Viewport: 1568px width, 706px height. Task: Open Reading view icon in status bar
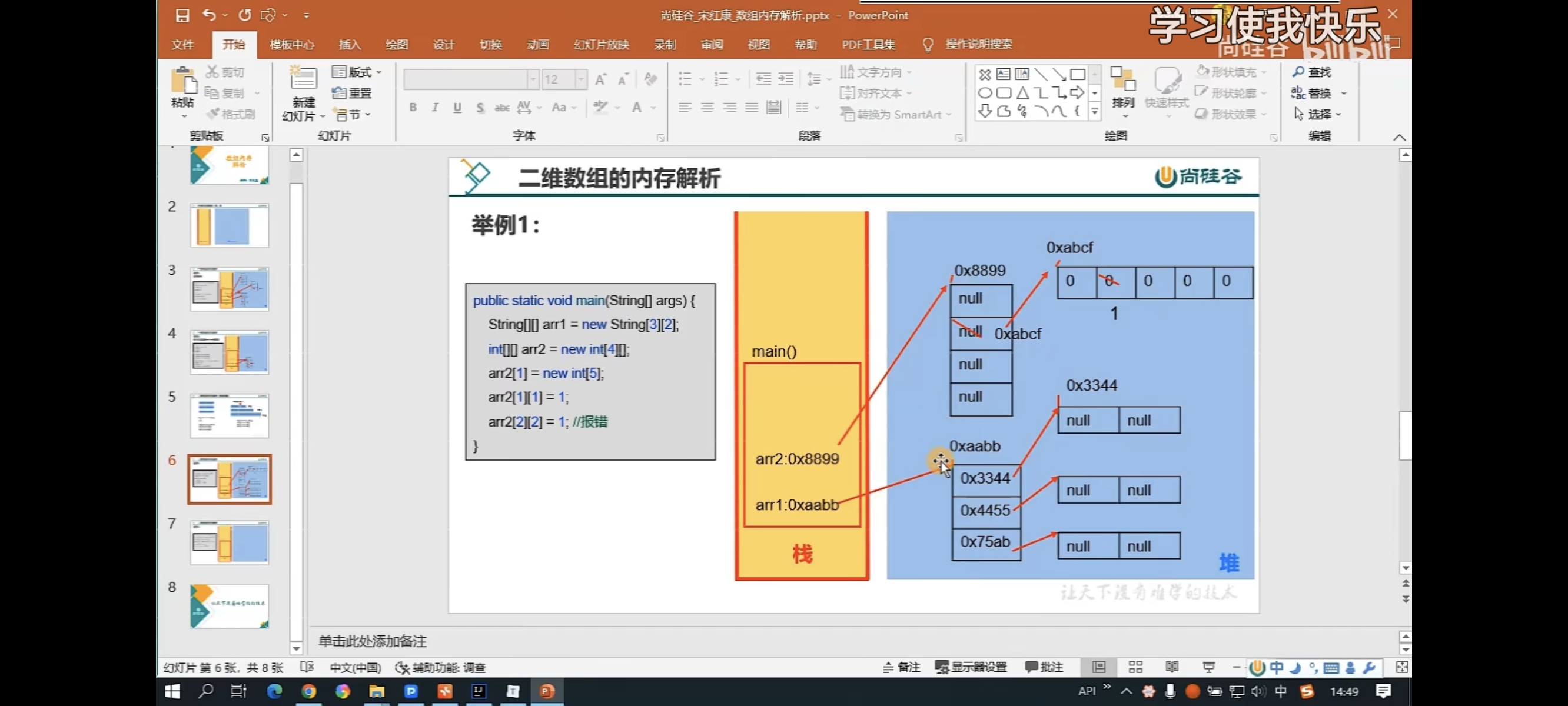1172,667
